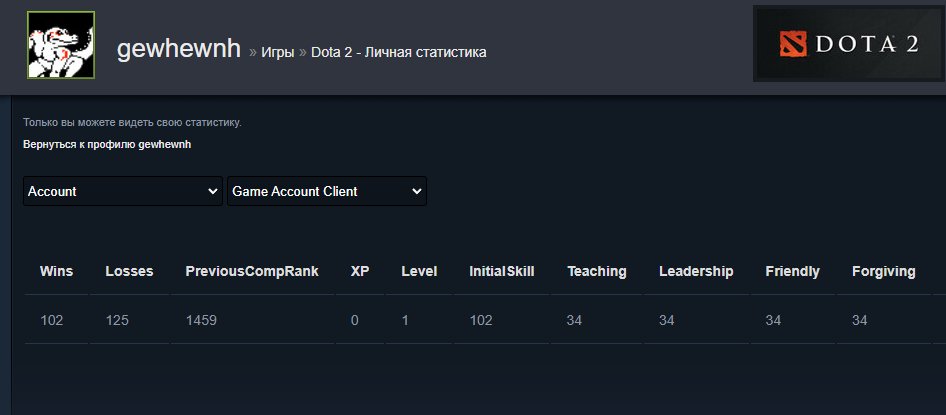The image size is (946, 415).
Task: Expand the Game Account Client dropdown
Action: [x=327, y=191]
